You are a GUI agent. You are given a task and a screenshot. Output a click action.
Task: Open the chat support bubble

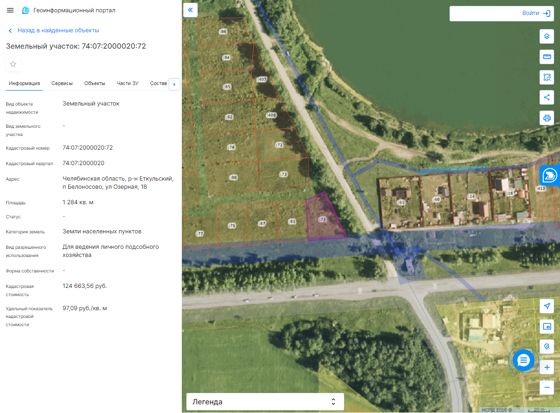click(x=524, y=360)
